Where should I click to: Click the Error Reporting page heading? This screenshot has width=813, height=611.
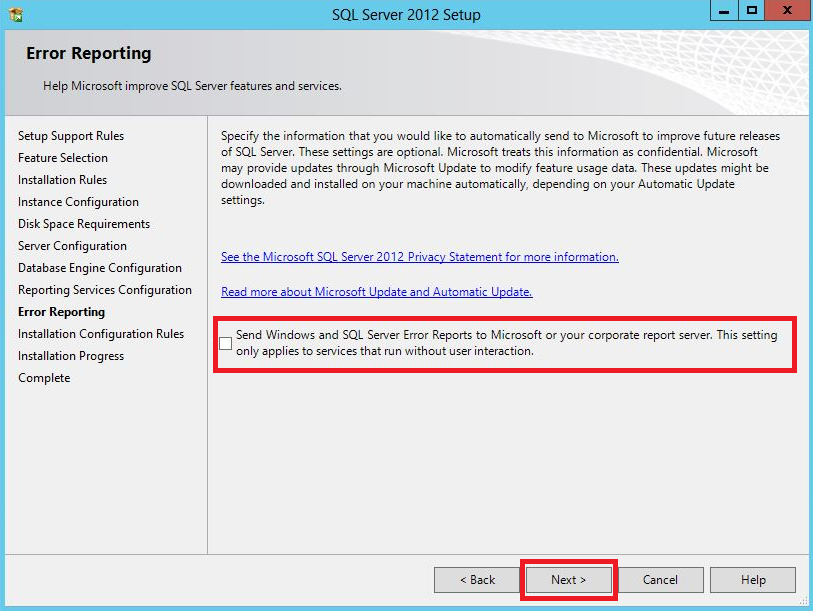(89, 53)
